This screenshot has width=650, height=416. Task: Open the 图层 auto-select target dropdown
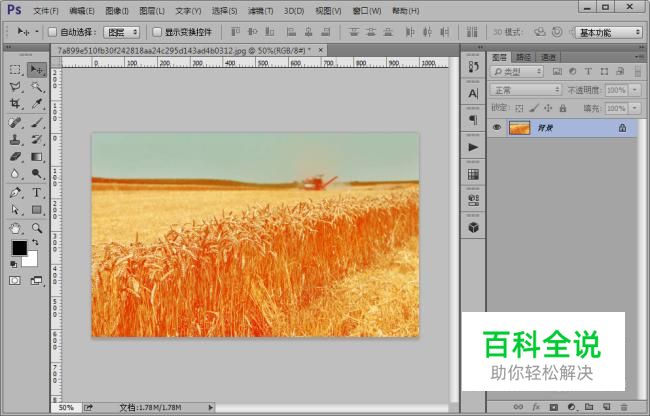tap(121, 32)
